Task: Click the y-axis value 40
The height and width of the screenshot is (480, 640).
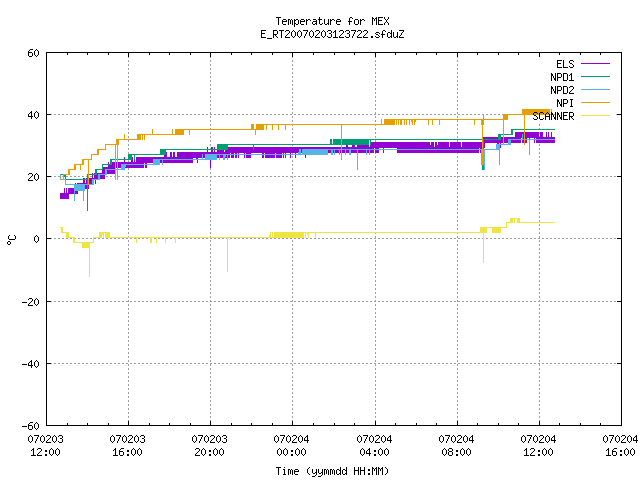Action: pyautogui.click(x=33, y=115)
